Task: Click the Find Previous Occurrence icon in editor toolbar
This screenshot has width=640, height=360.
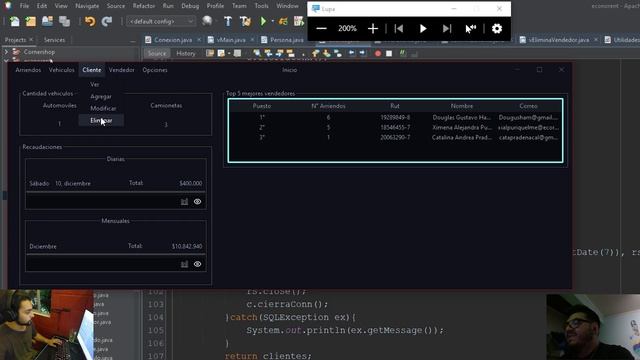Action: click(268, 53)
